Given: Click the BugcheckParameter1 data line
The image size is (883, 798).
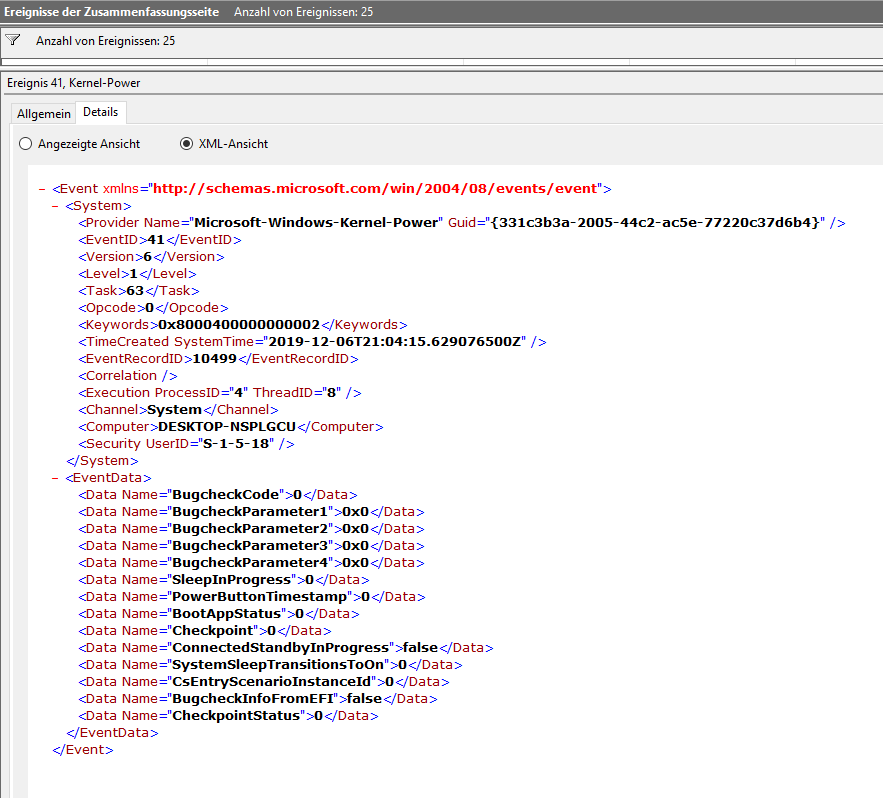Looking at the screenshot, I should [x=251, y=511].
